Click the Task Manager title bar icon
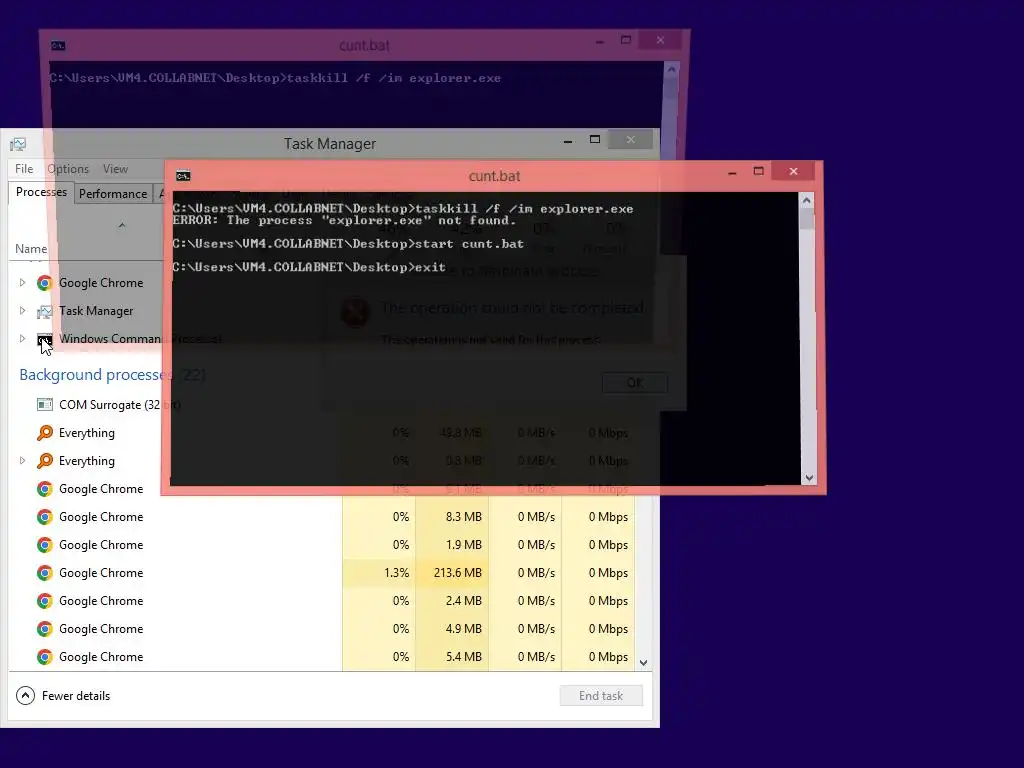The height and width of the screenshot is (768, 1024). pos(18,144)
